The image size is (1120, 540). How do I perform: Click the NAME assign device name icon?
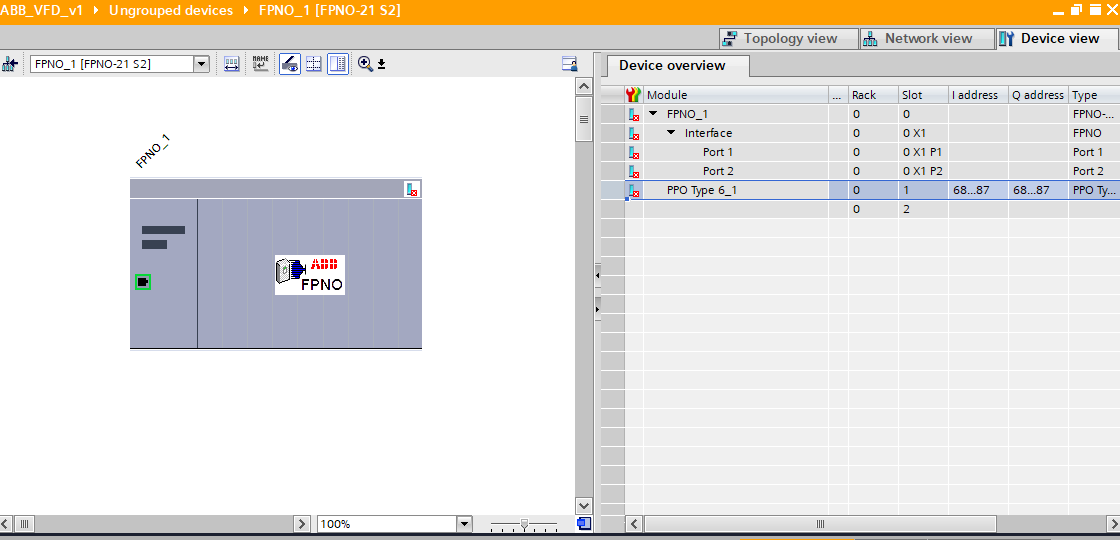click(x=261, y=64)
